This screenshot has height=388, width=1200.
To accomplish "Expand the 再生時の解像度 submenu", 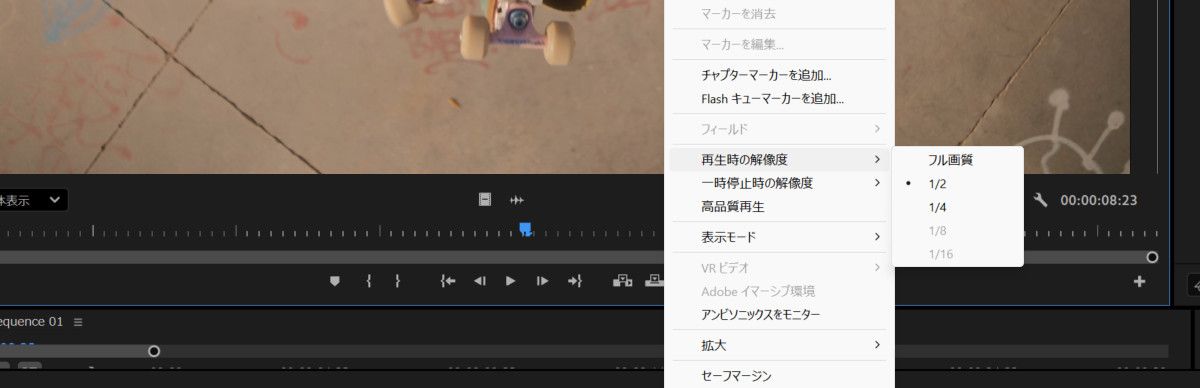I will click(x=779, y=159).
